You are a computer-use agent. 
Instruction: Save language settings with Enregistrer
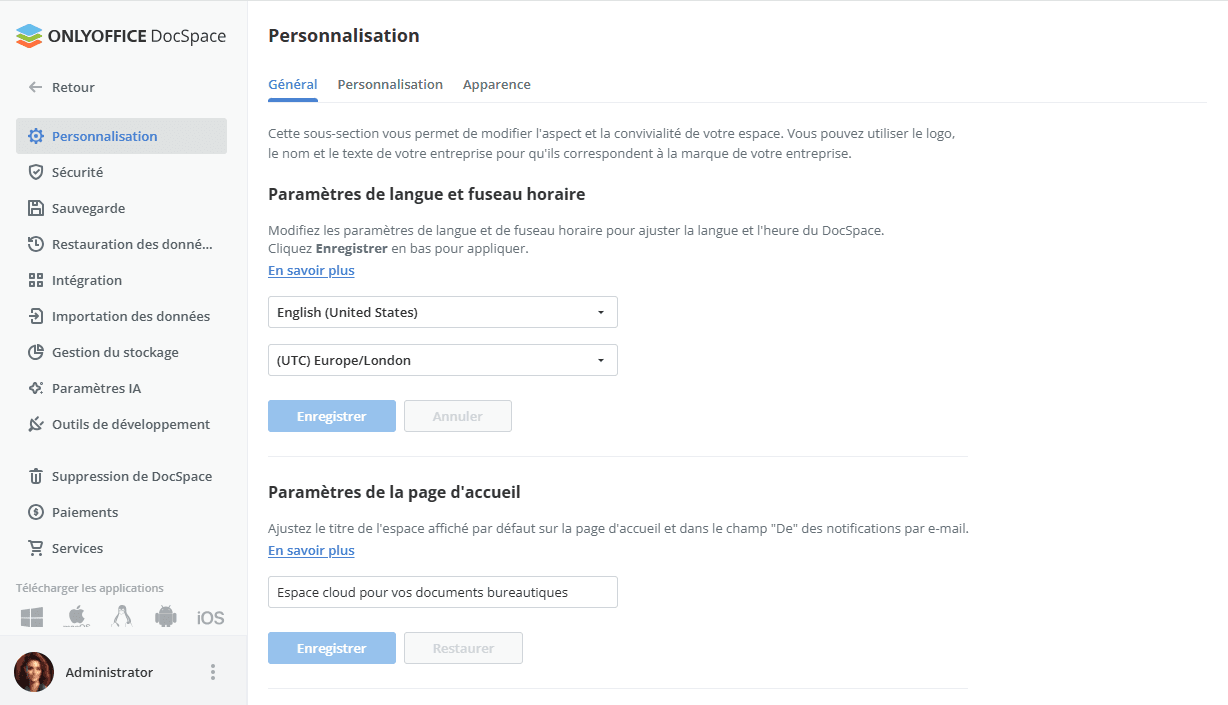pos(331,415)
